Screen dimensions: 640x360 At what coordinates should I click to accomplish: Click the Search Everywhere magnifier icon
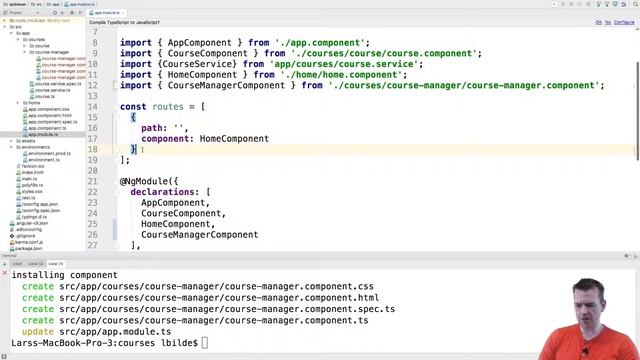pos(636,4)
